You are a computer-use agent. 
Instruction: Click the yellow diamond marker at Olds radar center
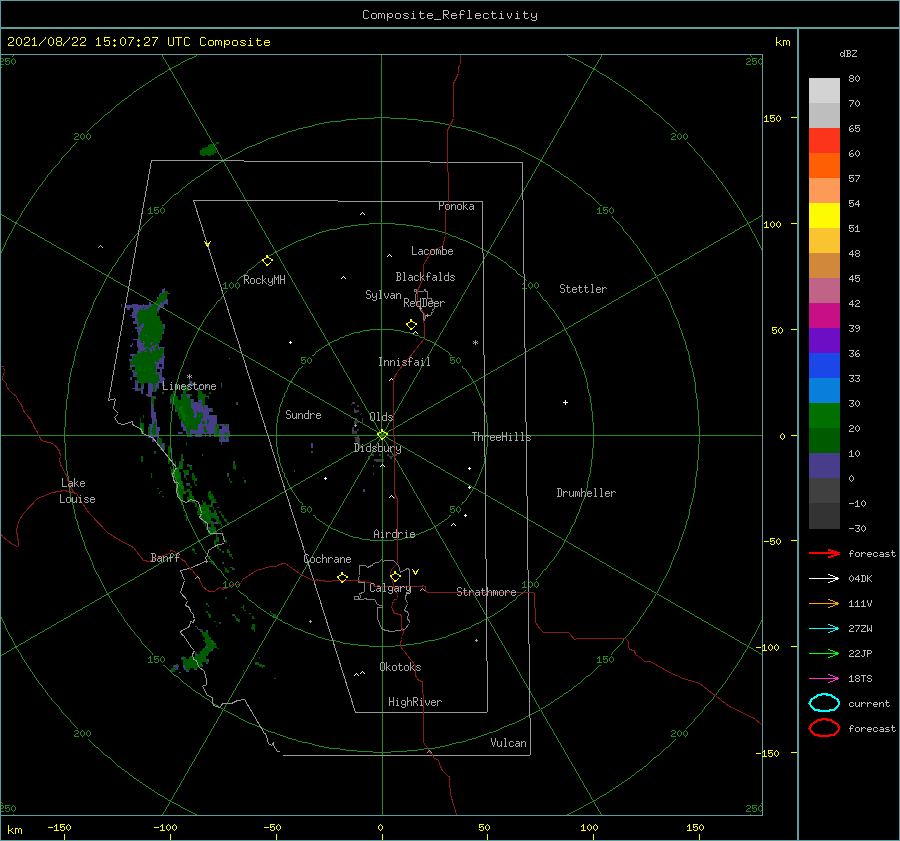pos(382,435)
